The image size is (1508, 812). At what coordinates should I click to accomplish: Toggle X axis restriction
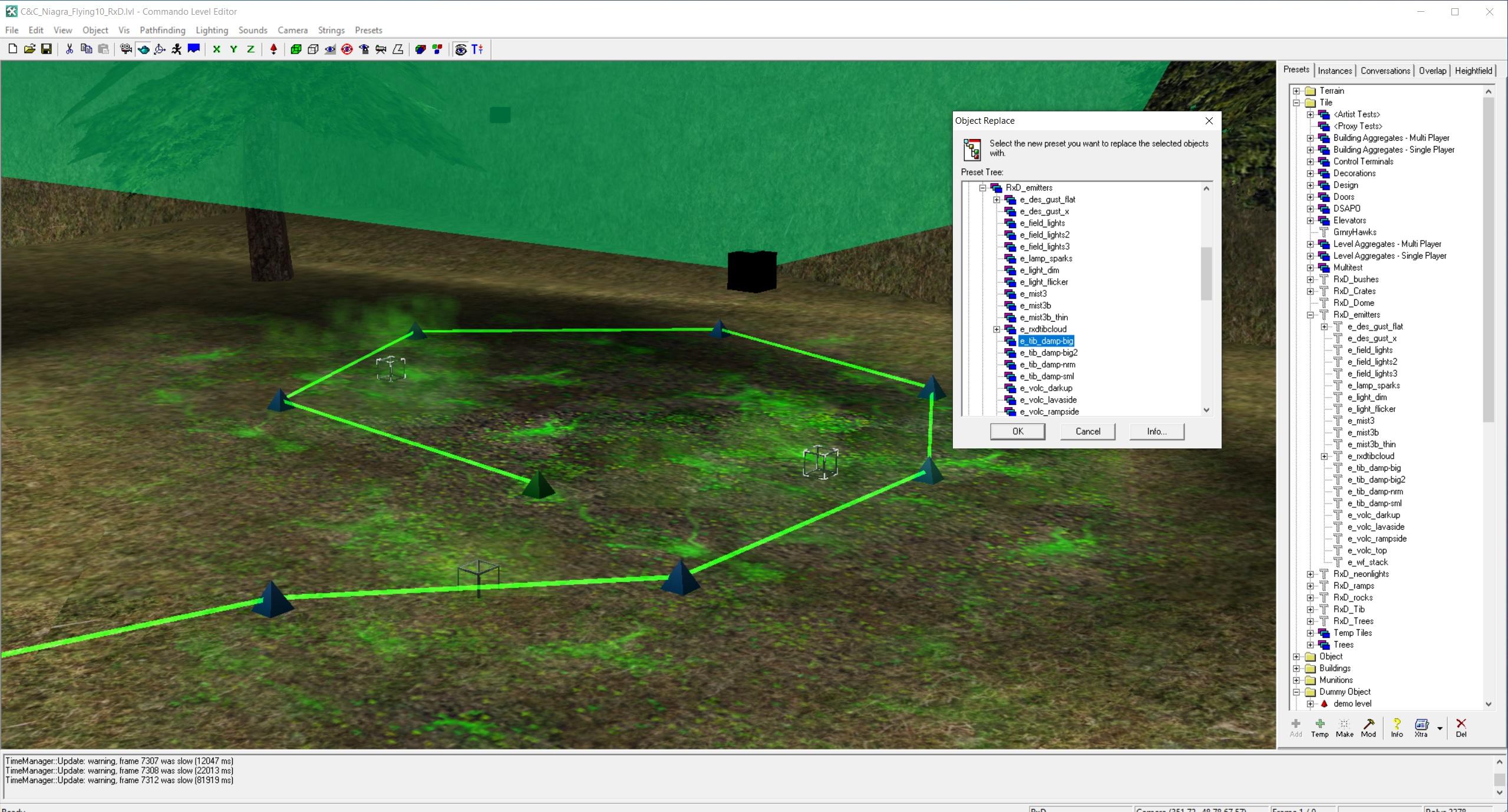click(216, 49)
